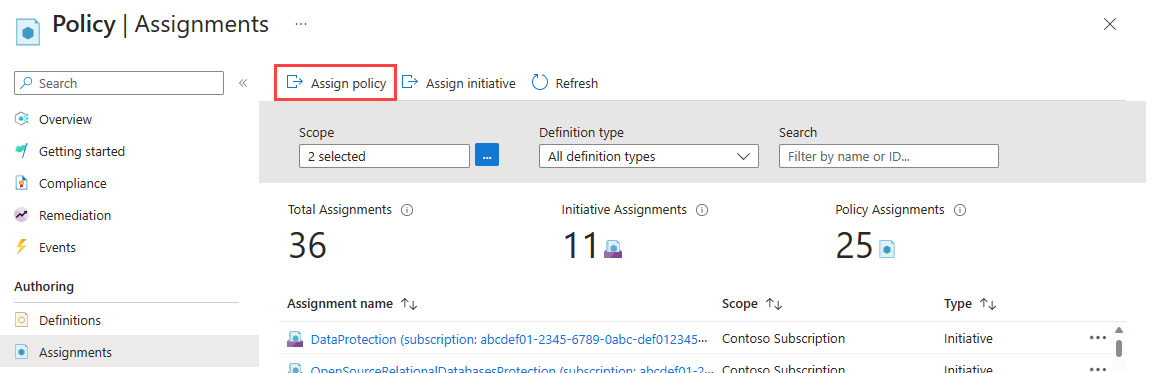Open the ellipsis menu beside Policy Assignments title

[x=301, y=24]
